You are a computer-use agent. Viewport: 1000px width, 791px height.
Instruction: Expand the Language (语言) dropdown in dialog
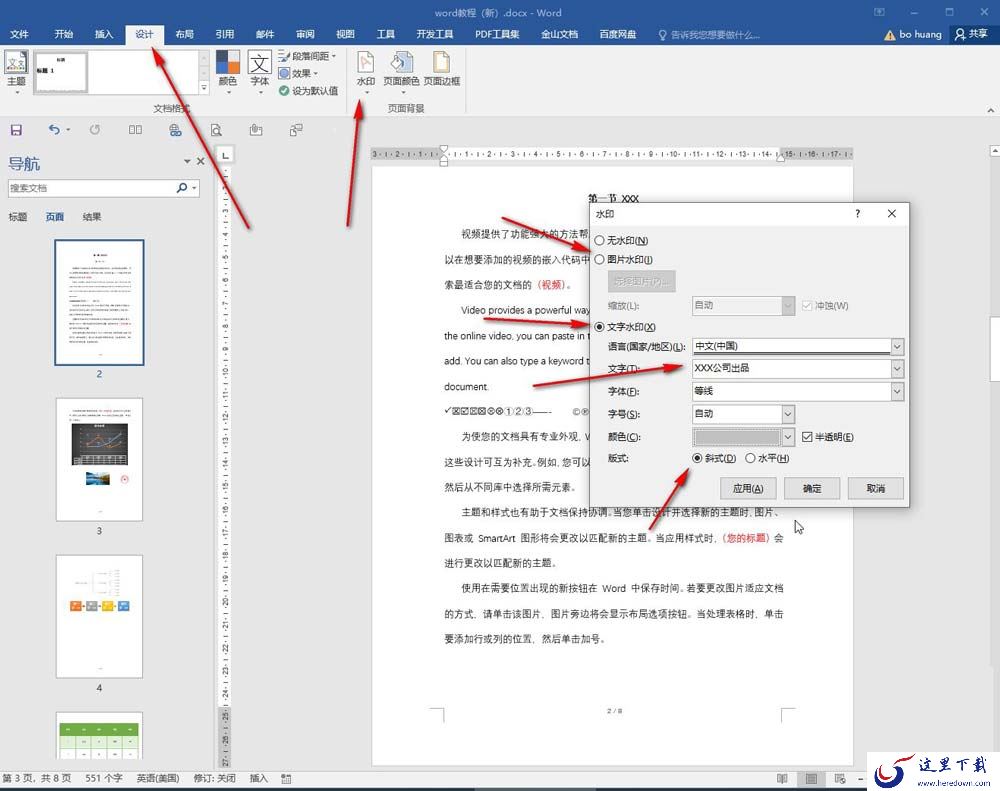897,346
